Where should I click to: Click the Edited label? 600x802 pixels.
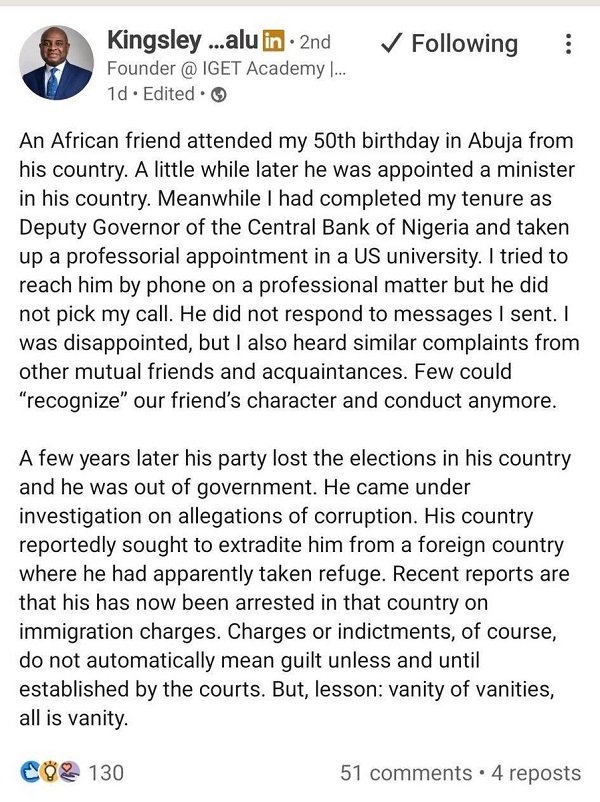point(167,94)
